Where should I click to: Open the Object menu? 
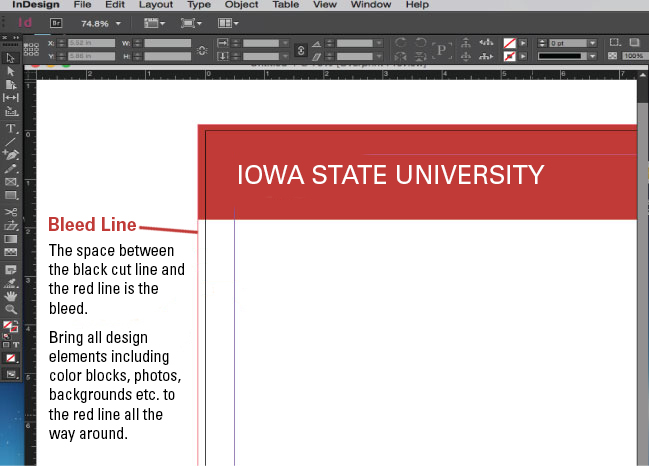pyautogui.click(x=241, y=5)
